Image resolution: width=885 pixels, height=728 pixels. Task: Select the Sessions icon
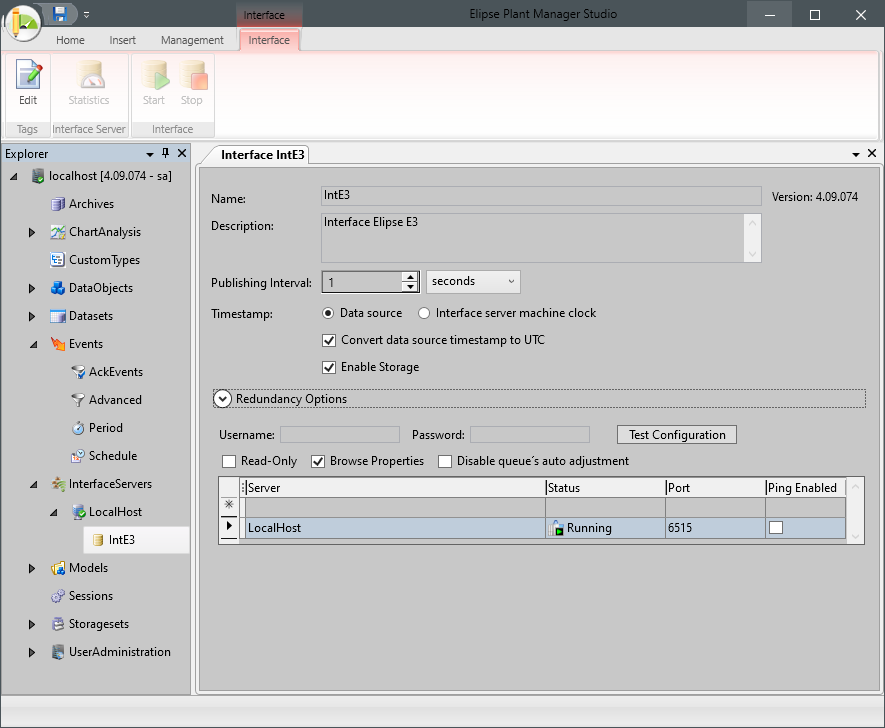click(x=58, y=596)
